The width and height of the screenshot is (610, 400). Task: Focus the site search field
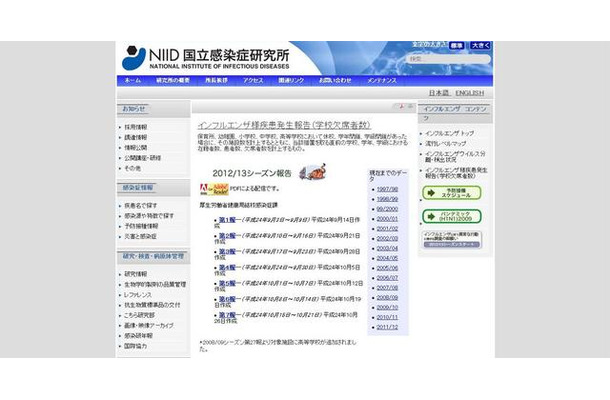point(448,59)
